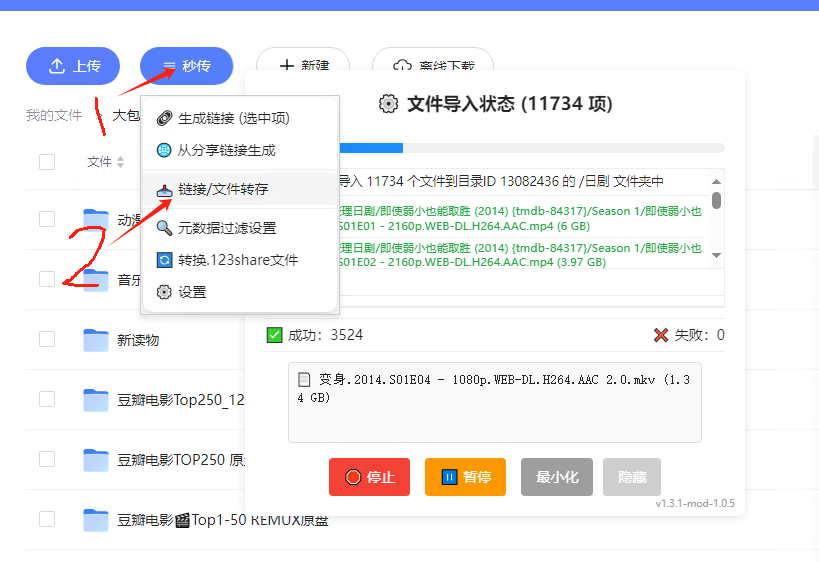This screenshot has height=562, width=819.
Task: Select checkbox for 豆瓣电影TOP250 原盘 folder
Action: click(47, 459)
